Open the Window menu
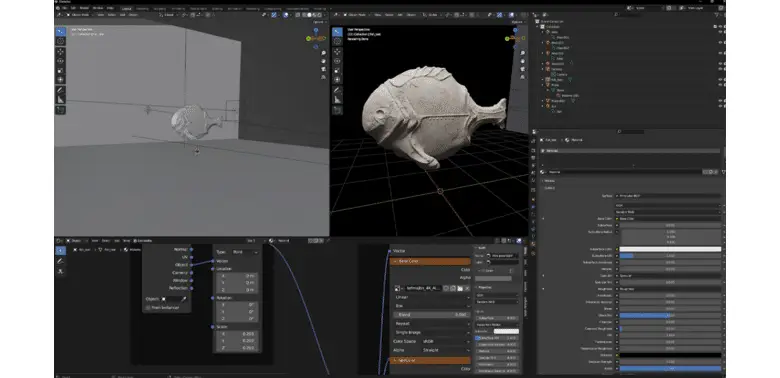This screenshot has width=780, height=378. [98, 8]
